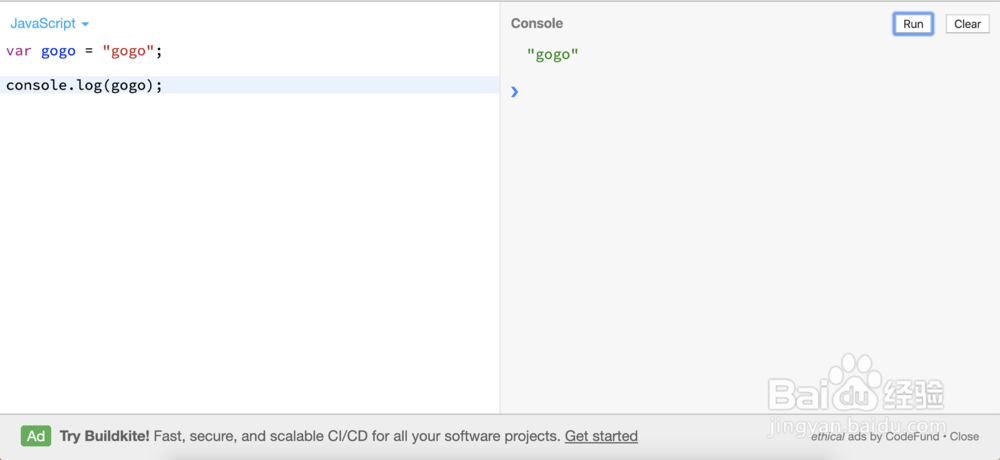Click the Try Buildkite! ad headline
Image resolution: width=1000 pixels, height=460 pixels.
[105, 436]
